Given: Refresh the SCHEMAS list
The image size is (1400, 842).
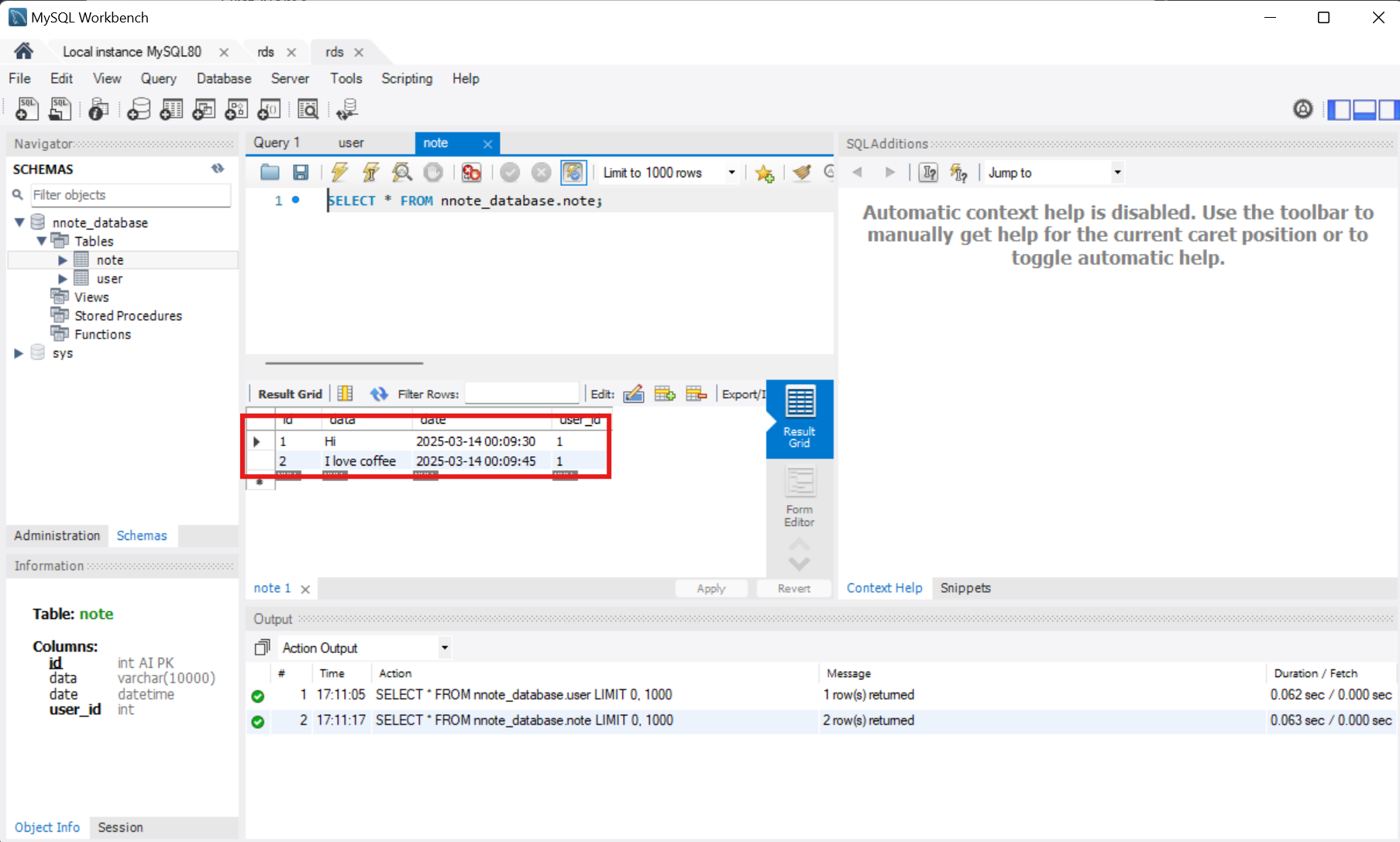Looking at the screenshot, I should [218, 168].
